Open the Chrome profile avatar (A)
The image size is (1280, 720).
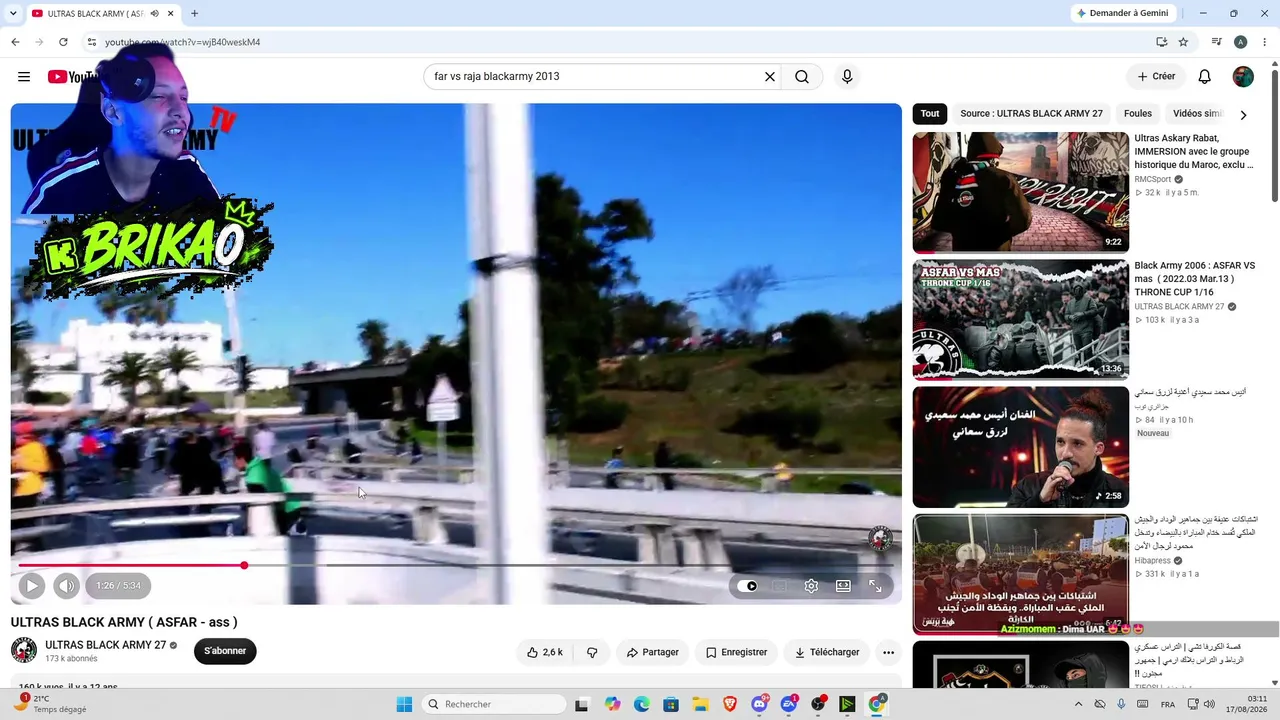(x=1240, y=42)
